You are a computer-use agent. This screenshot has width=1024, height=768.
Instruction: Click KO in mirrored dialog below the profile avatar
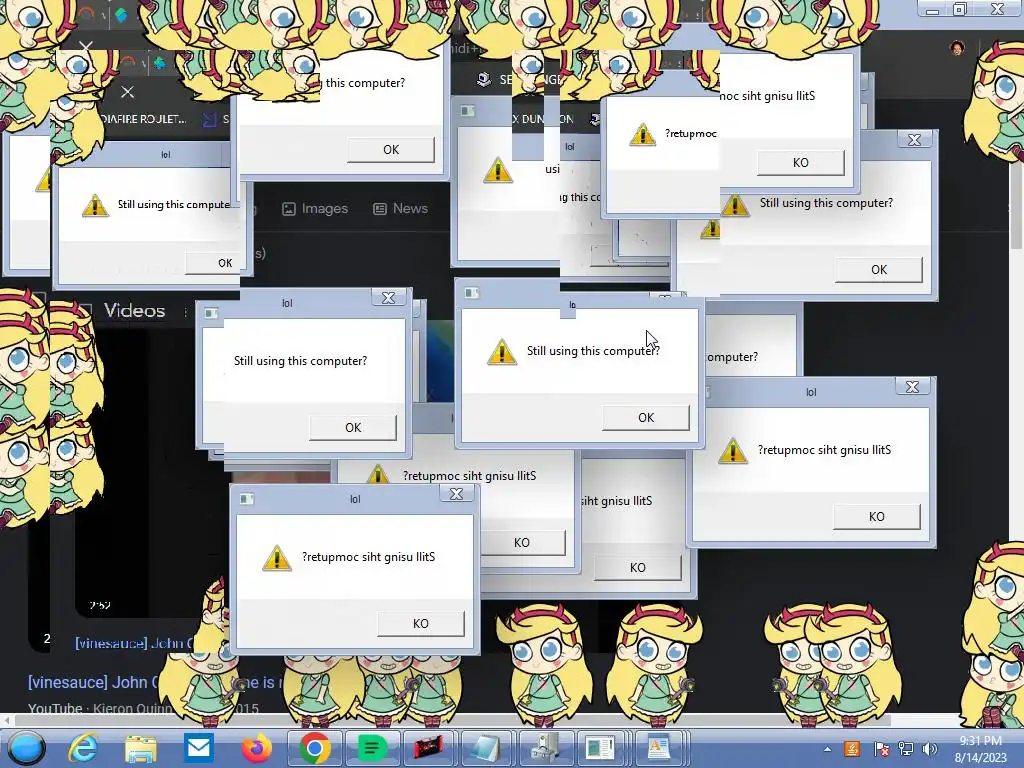[x=801, y=162]
